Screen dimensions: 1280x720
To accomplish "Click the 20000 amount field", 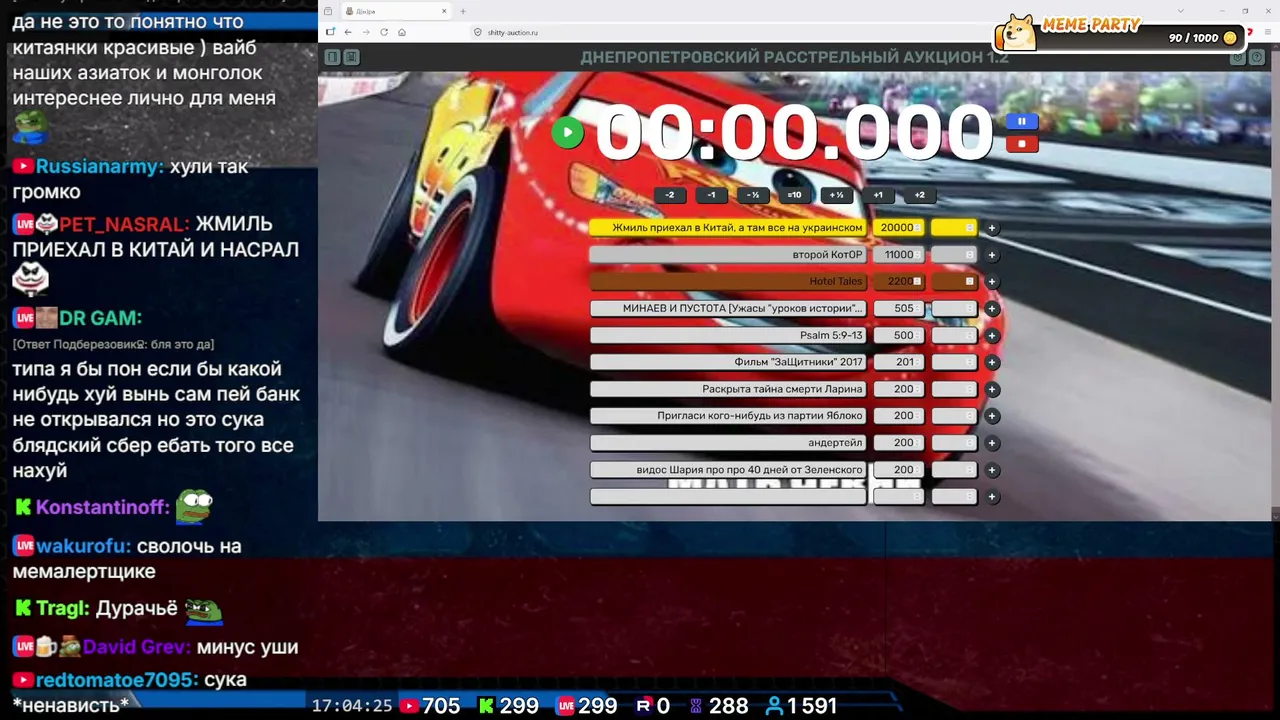I will 899,228.
